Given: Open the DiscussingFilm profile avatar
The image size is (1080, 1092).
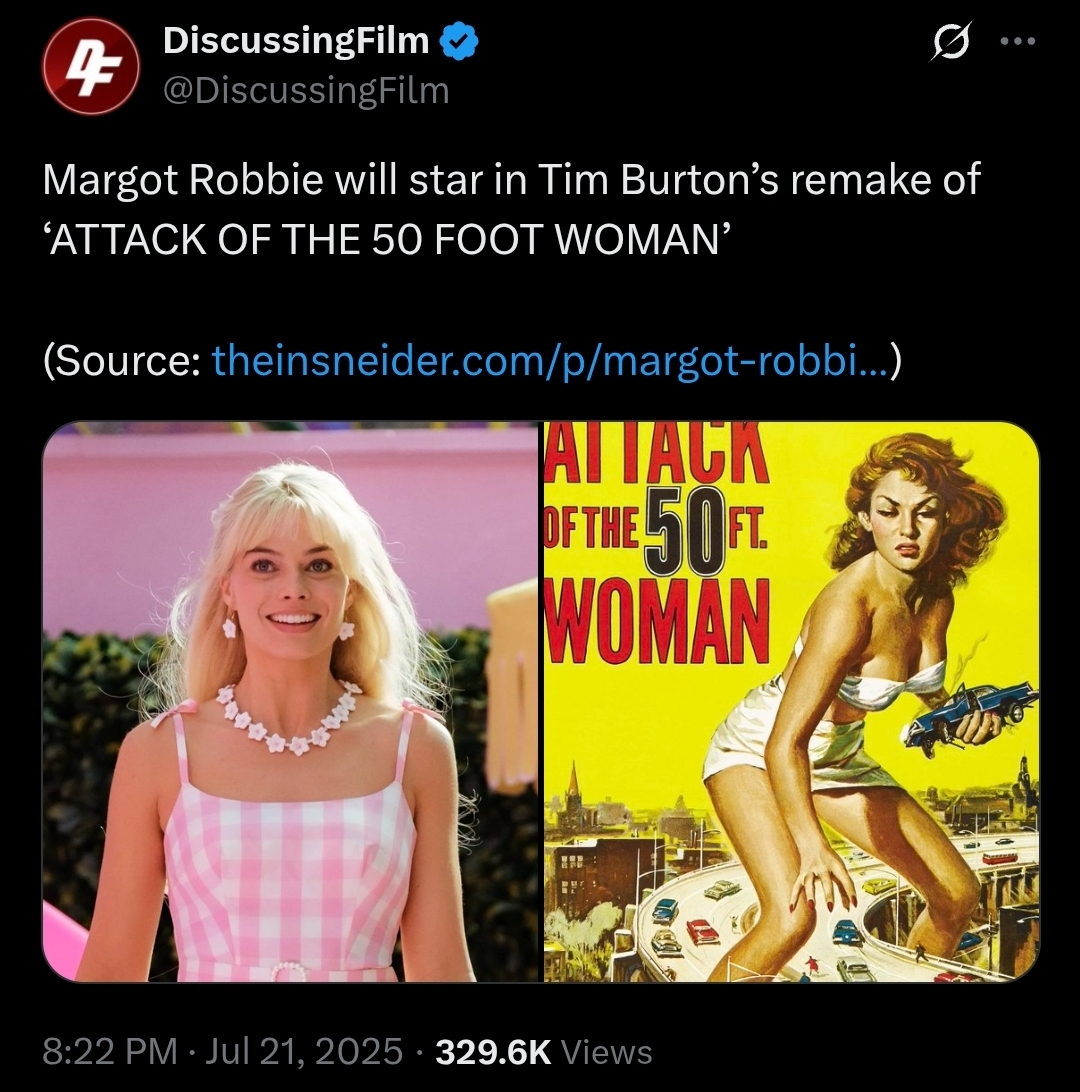Looking at the screenshot, I should click(x=91, y=66).
